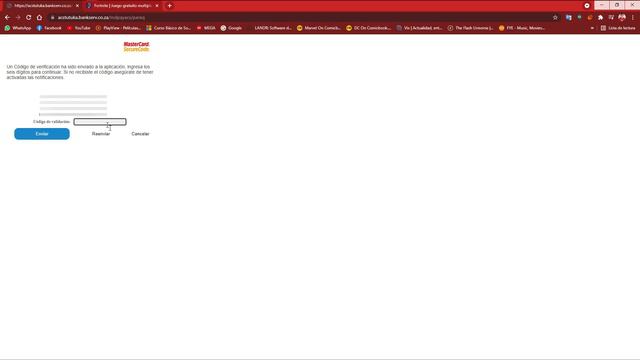Open the Marvel On Comicbook bookmark
This screenshot has height=360, width=640.
pos(319,28)
